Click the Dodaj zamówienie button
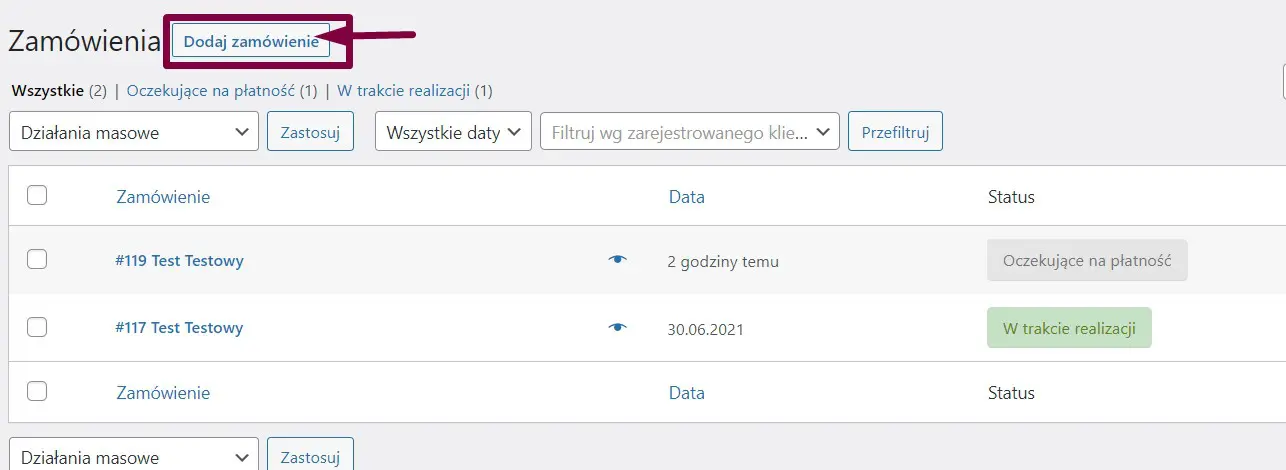This screenshot has height=470, width=1286. (x=251, y=41)
